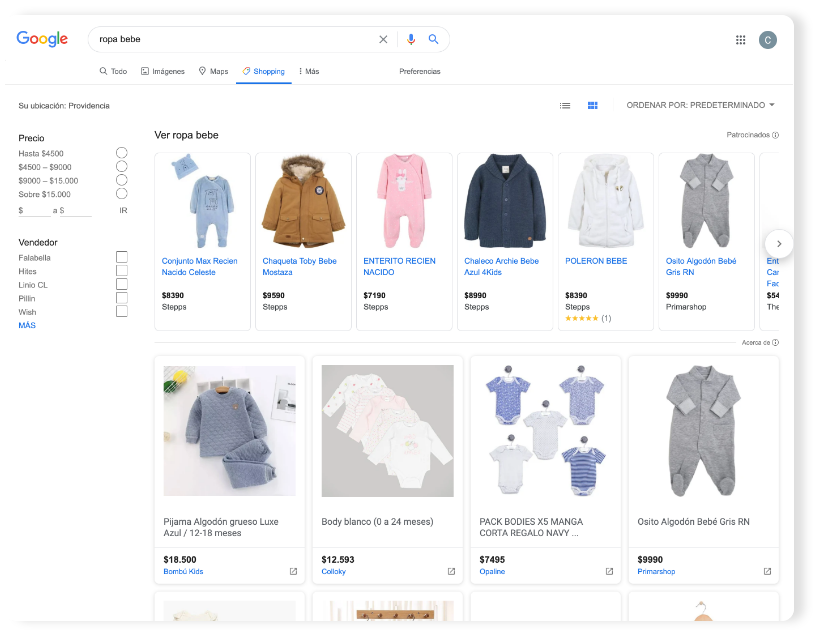Viewport: 819px width, 636px height.
Task: Open the 'Ordenar por' sort dropdown
Action: click(x=700, y=105)
